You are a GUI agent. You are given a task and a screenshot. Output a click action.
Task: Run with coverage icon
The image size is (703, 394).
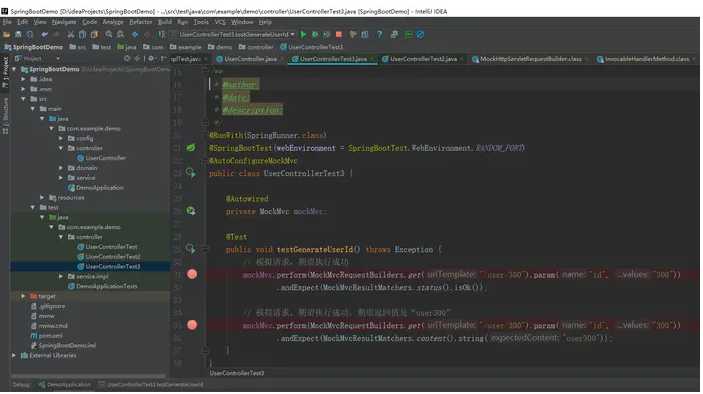(327, 35)
